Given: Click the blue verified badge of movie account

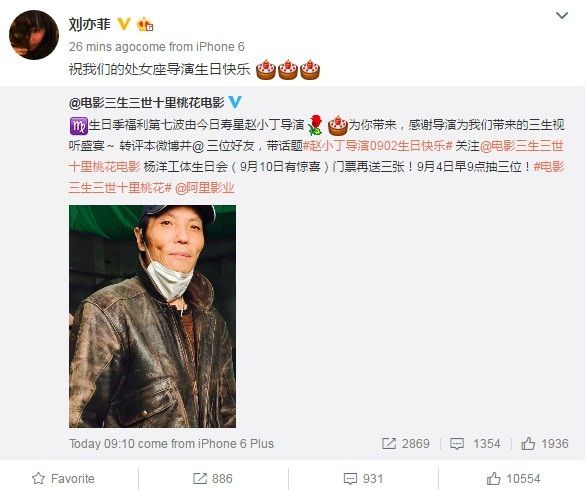Looking at the screenshot, I should [x=235, y=102].
